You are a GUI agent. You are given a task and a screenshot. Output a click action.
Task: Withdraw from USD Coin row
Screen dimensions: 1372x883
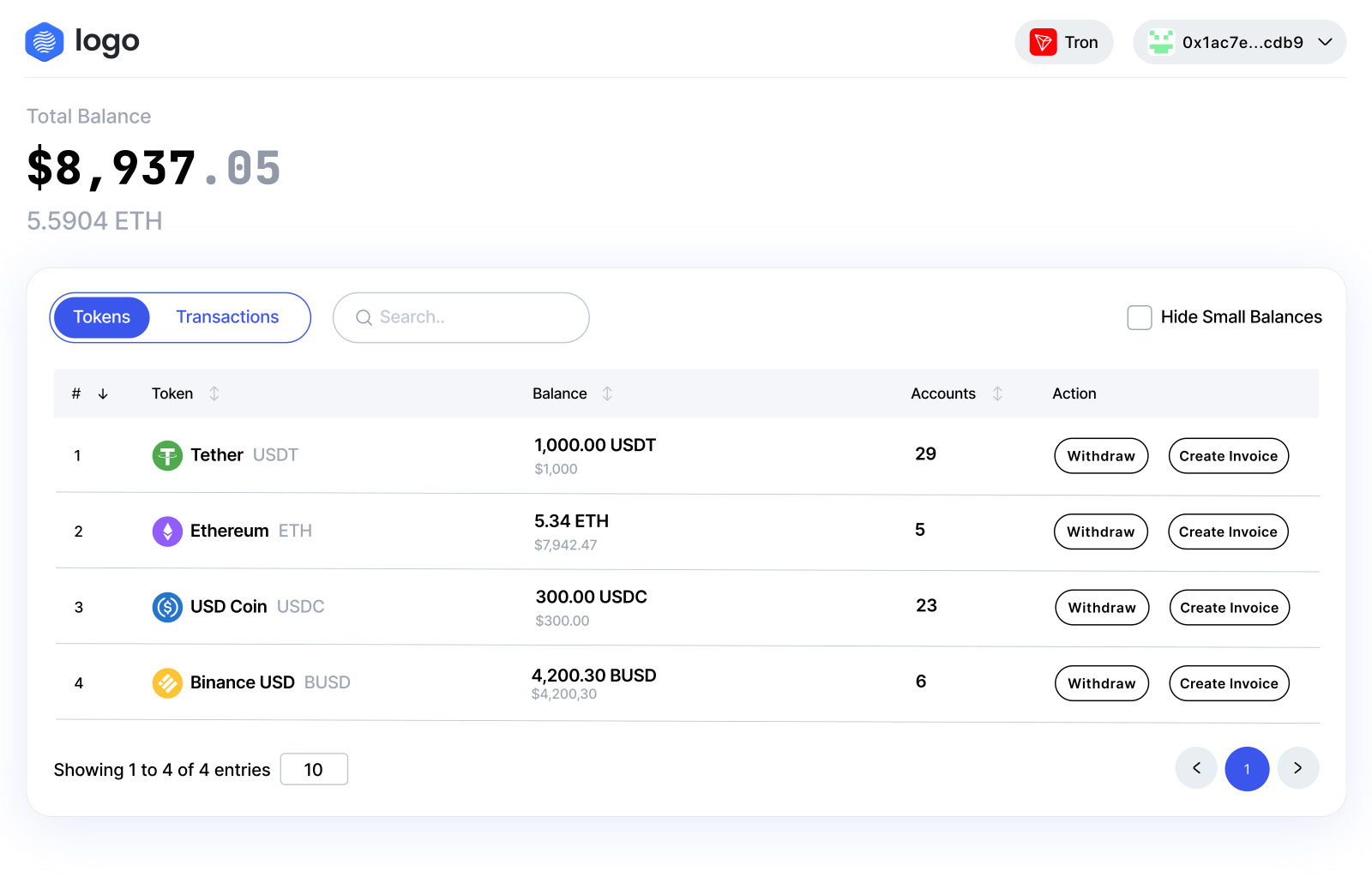pyautogui.click(x=1102, y=608)
